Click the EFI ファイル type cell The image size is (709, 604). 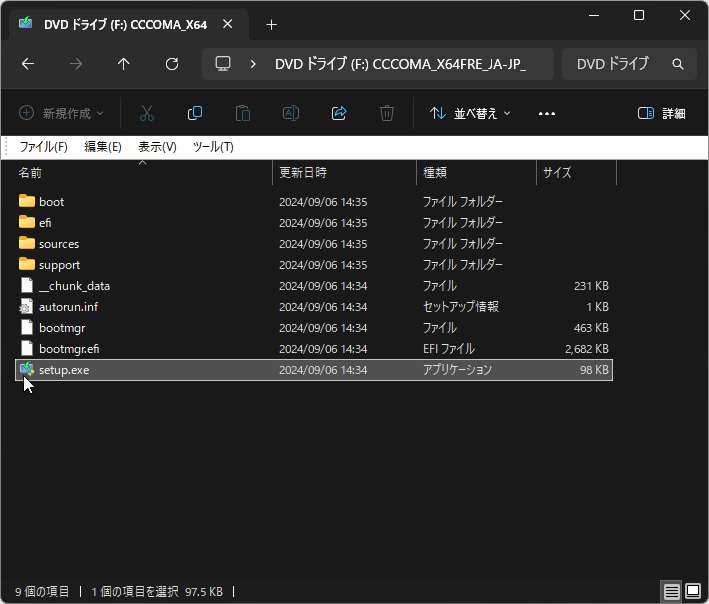[x=449, y=349]
